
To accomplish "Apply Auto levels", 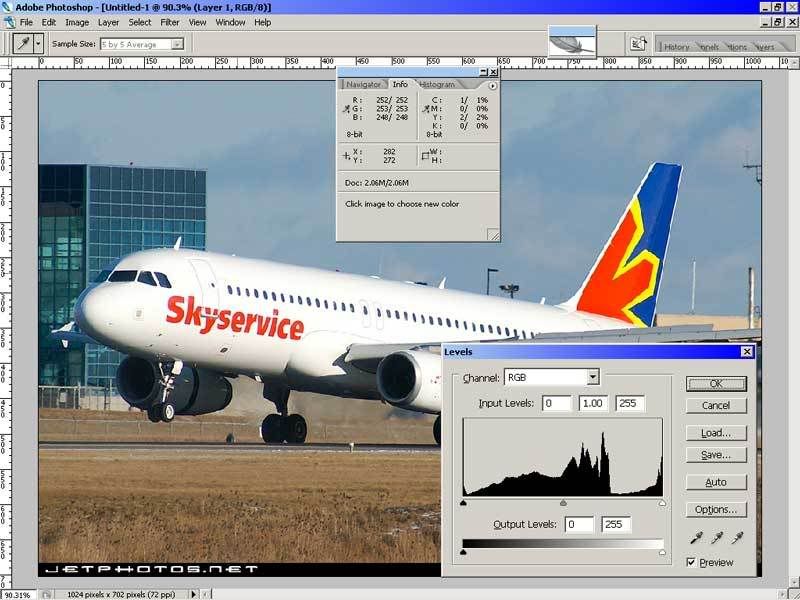I will (x=716, y=482).
